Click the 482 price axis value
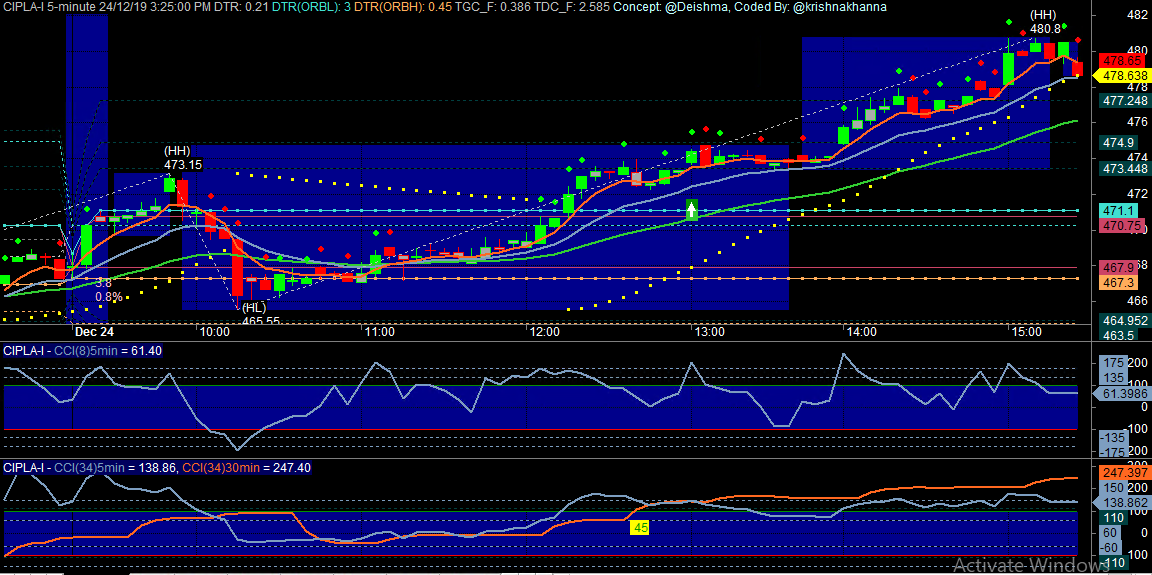The width and height of the screenshot is (1152, 575). (x=1138, y=15)
